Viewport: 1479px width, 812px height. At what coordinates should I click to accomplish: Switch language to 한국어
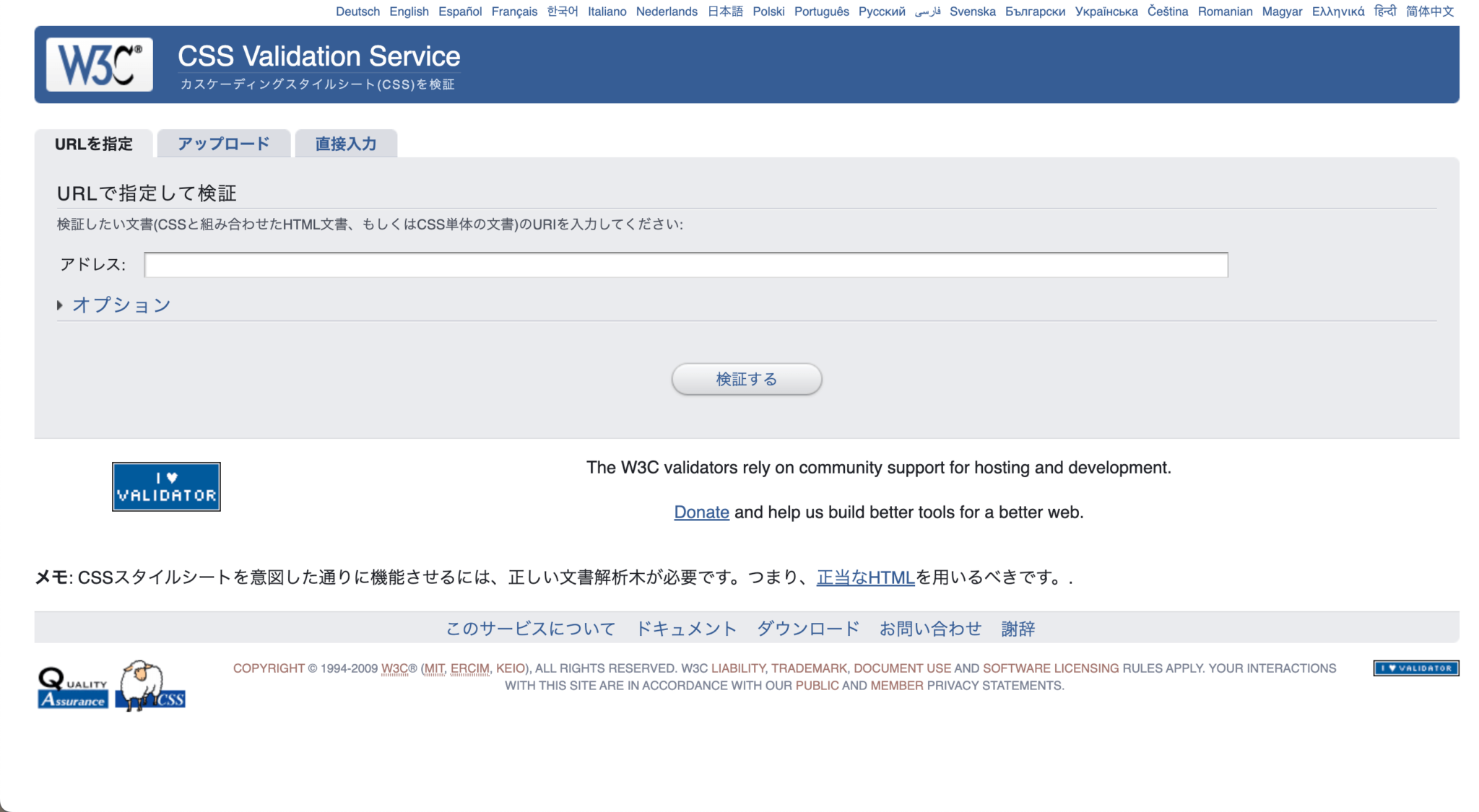coord(563,12)
